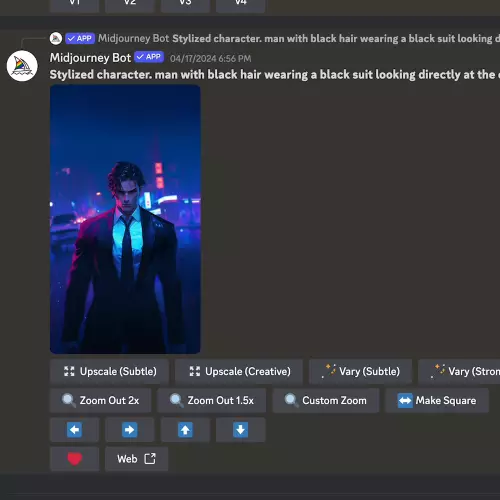Viewport: 500px width, 500px height.
Task: Open Custom Zoom dialog
Action: [x=326, y=400]
